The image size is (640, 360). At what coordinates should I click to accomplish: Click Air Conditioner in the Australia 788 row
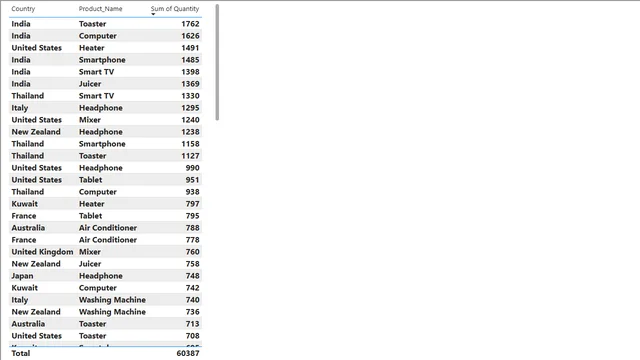click(108, 228)
